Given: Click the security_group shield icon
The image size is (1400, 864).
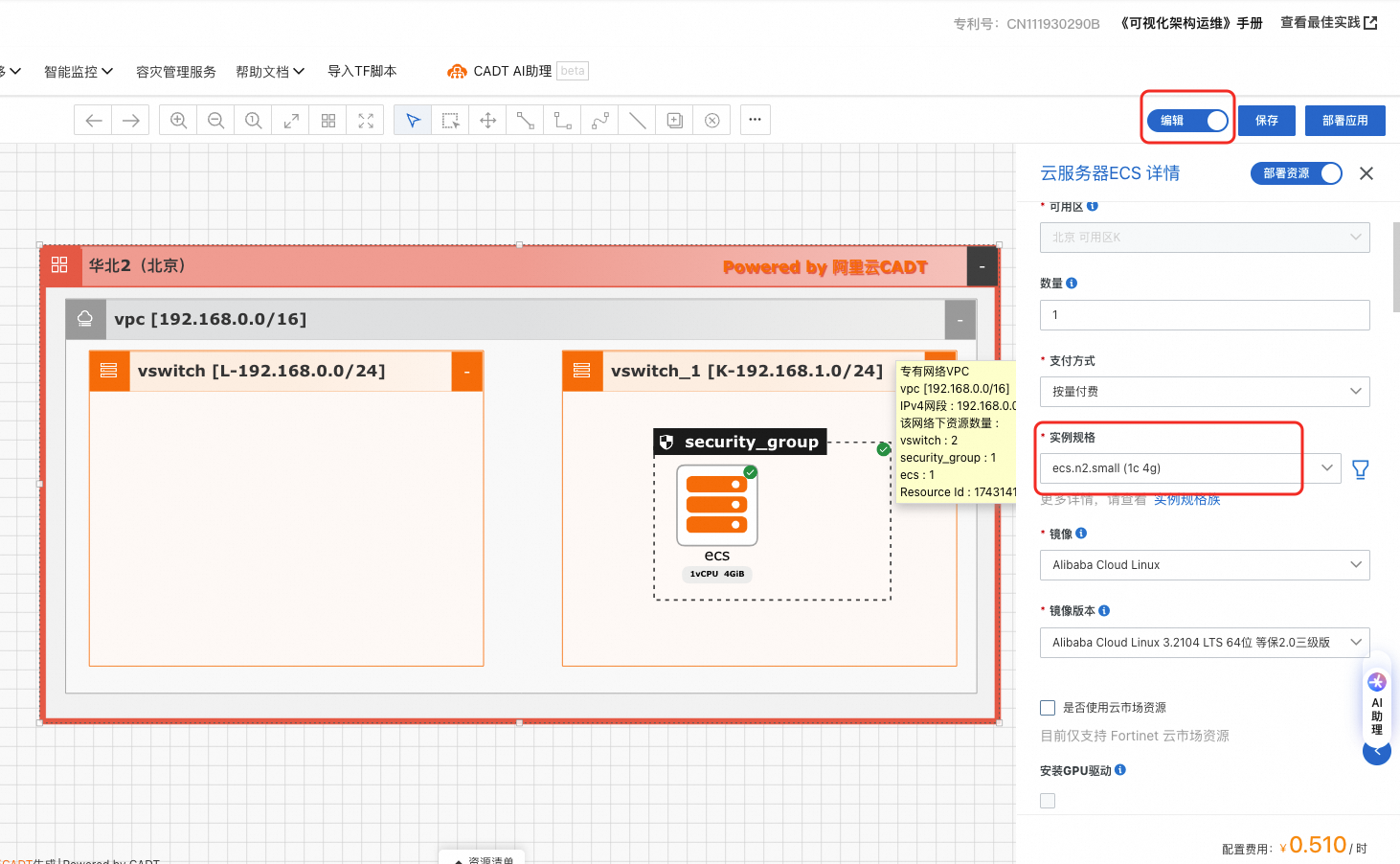Looking at the screenshot, I should tap(666, 442).
